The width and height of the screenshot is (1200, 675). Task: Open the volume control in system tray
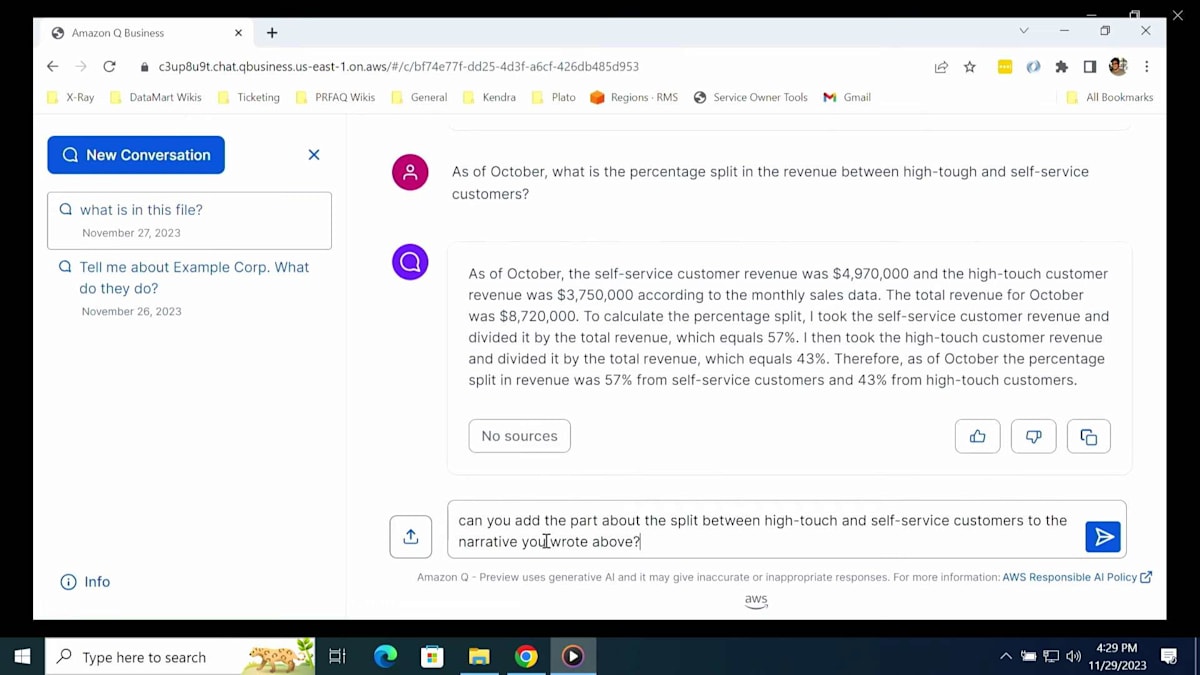pos(1073,657)
